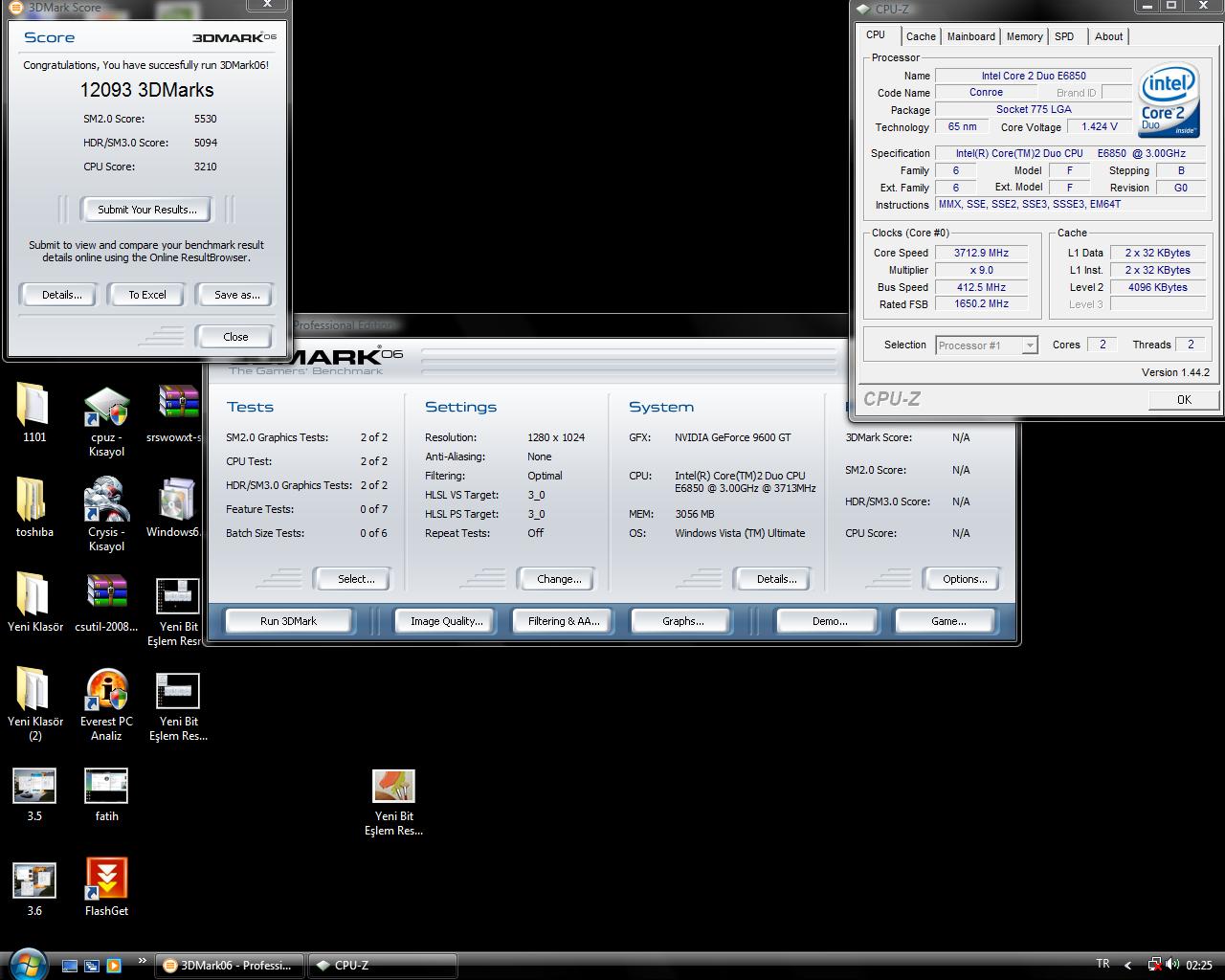
Task: Show hidden tray icons arrow
Action: [x=1128, y=966]
